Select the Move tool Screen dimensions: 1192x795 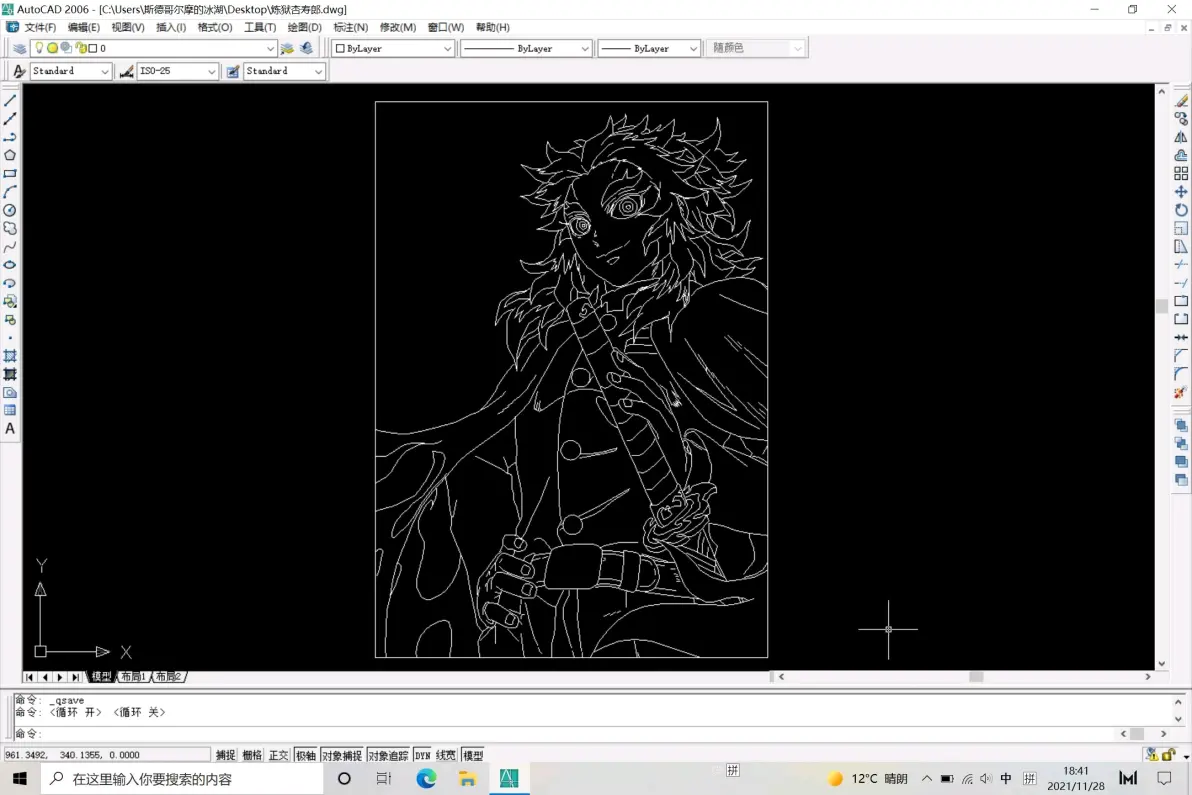(1181, 192)
